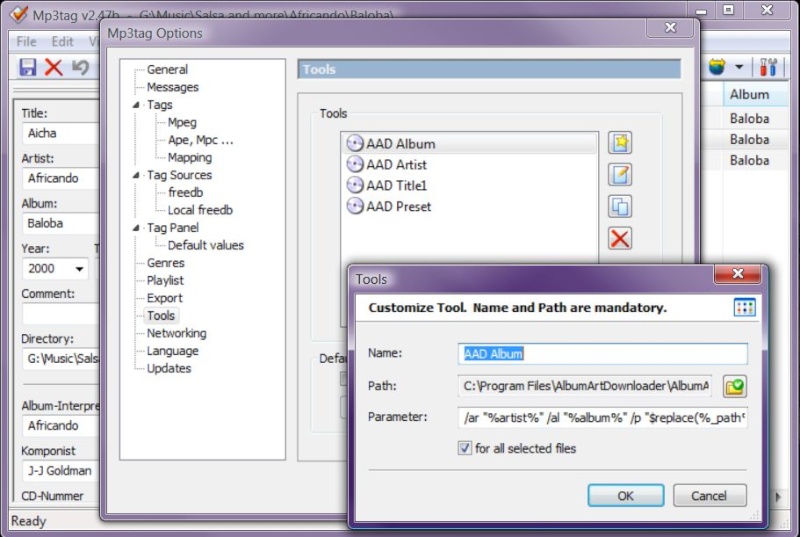Click the Parameter input field
The width and height of the screenshot is (800, 537).
[603, 418]
